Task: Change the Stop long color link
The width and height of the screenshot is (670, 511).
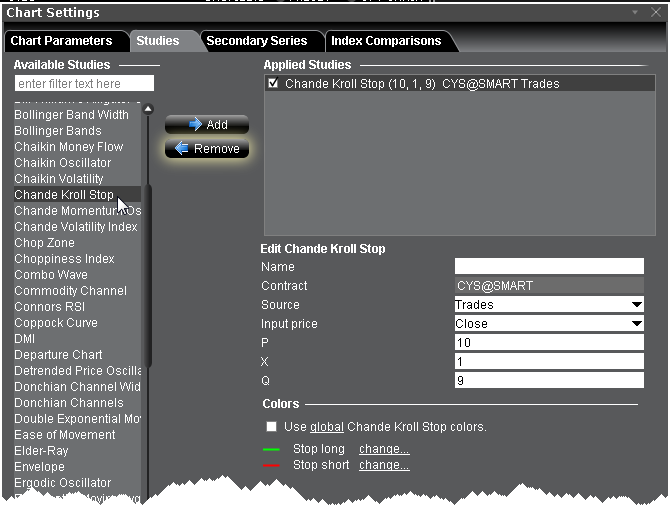Action: pos(384,450)
